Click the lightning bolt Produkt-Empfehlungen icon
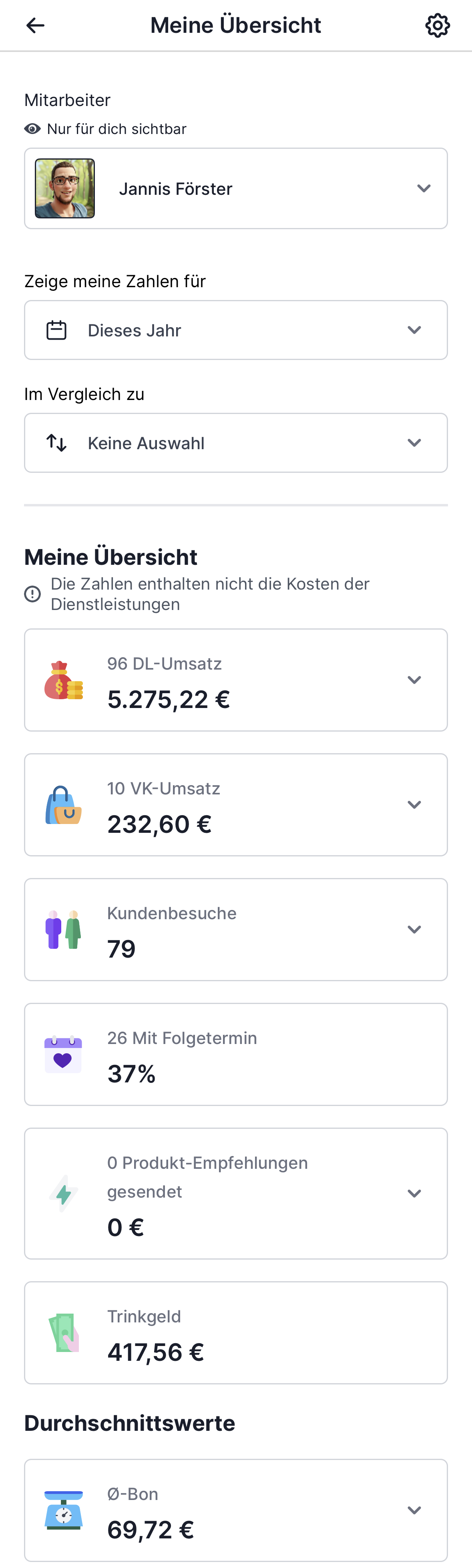 tap(64, 1194)
